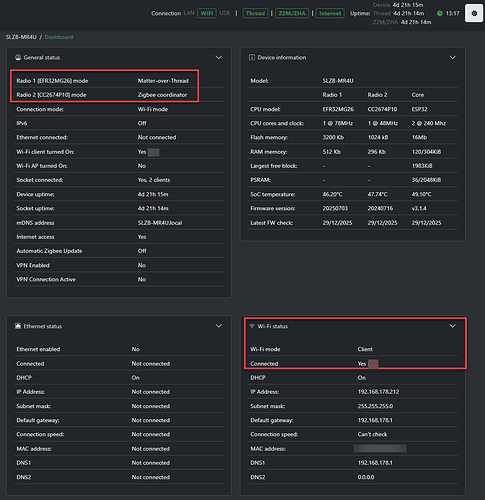Click the WIFI connection badge
Image resolution: width=485 pixels, height=500 pixels.
[x=207, y=13]
